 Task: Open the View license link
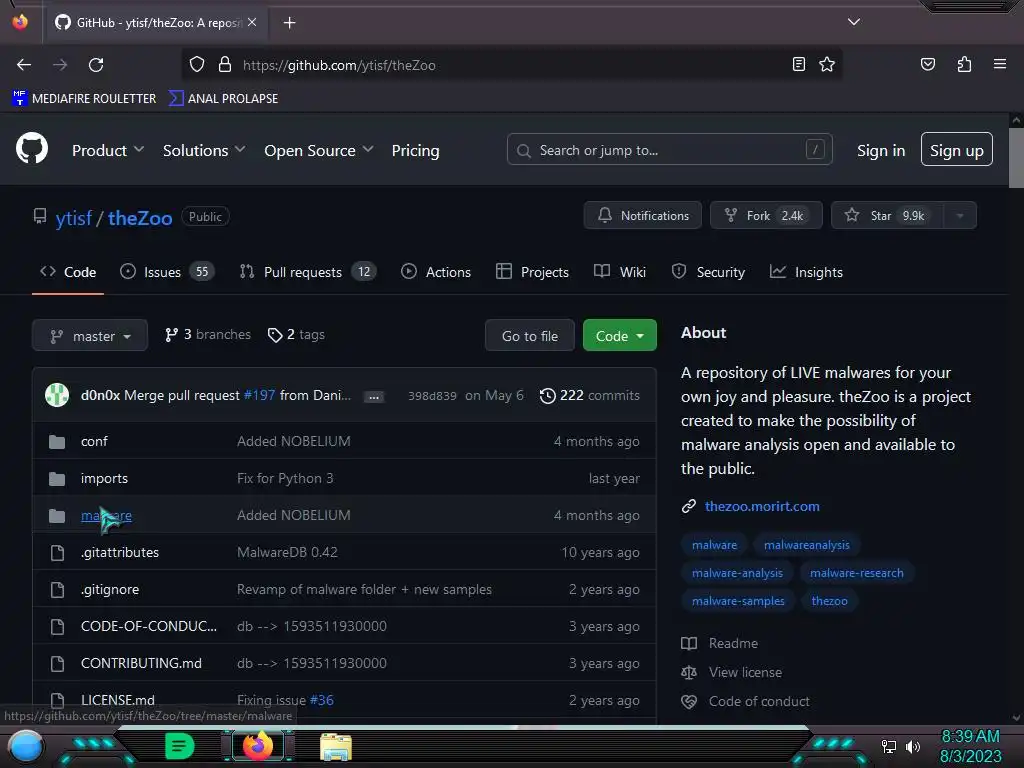click(x=731, y=672)
